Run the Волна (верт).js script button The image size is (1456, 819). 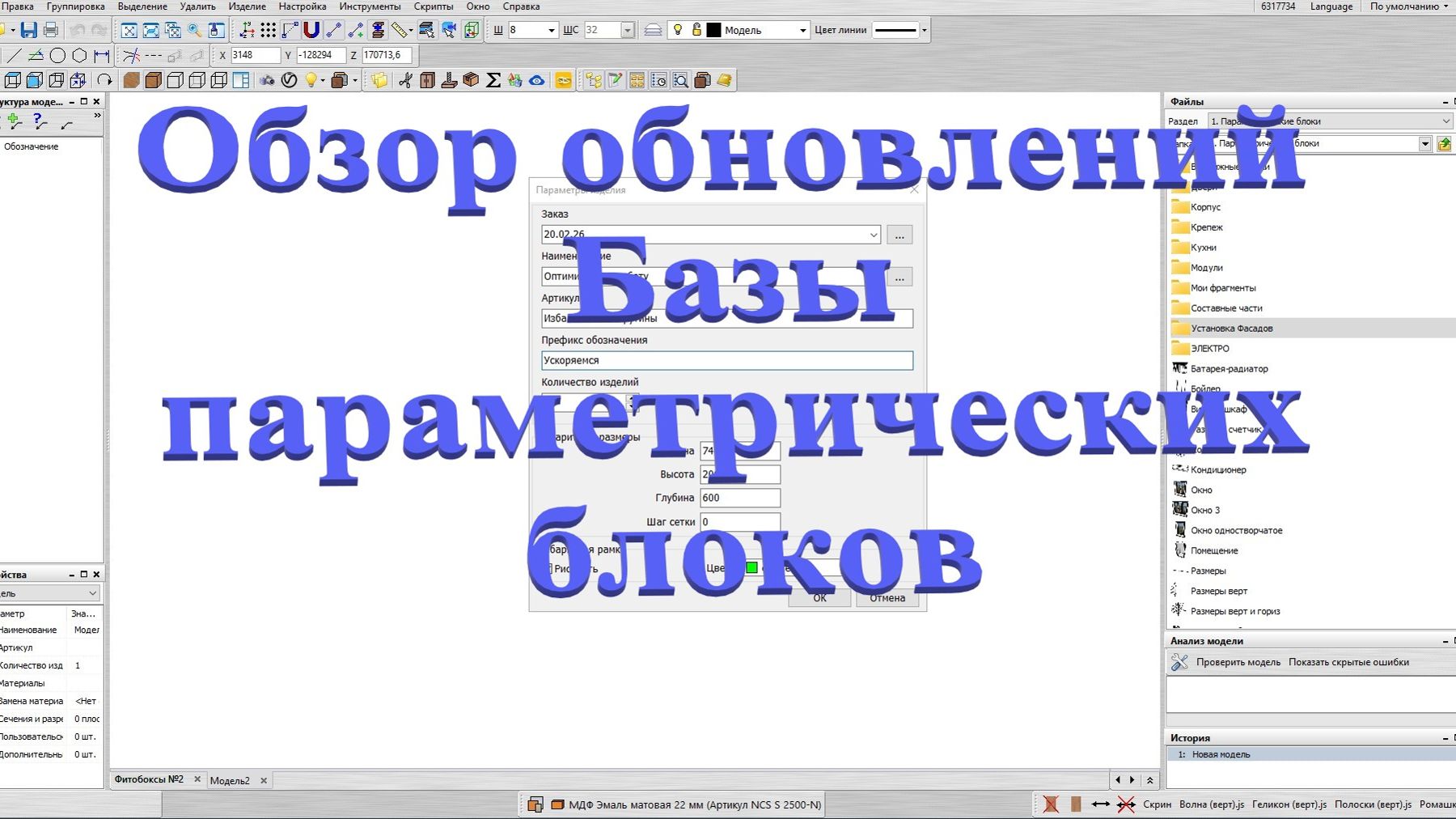pyautogui.click(x=1212, y=804)
